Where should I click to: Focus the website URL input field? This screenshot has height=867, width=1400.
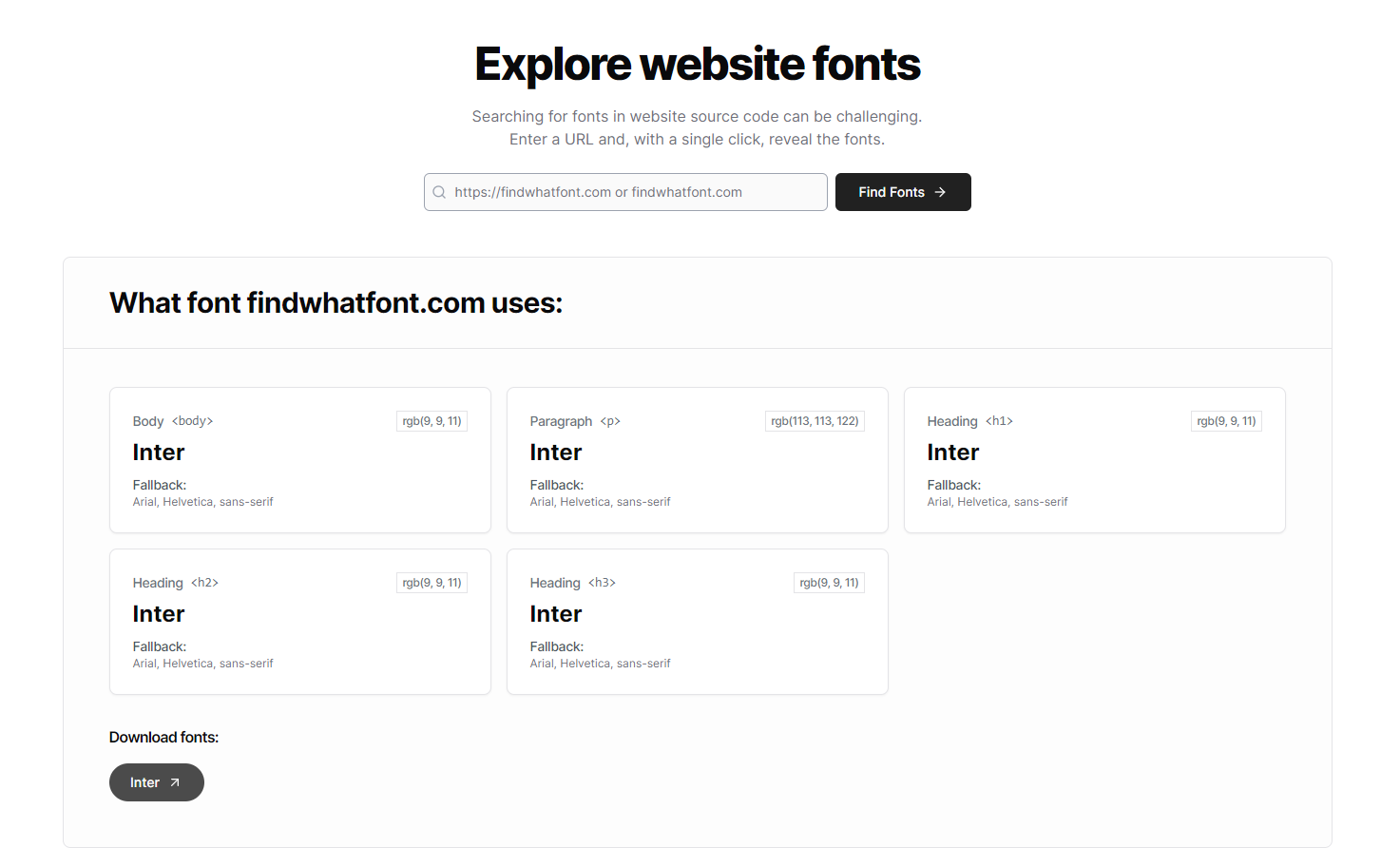[x=625, y=192]
